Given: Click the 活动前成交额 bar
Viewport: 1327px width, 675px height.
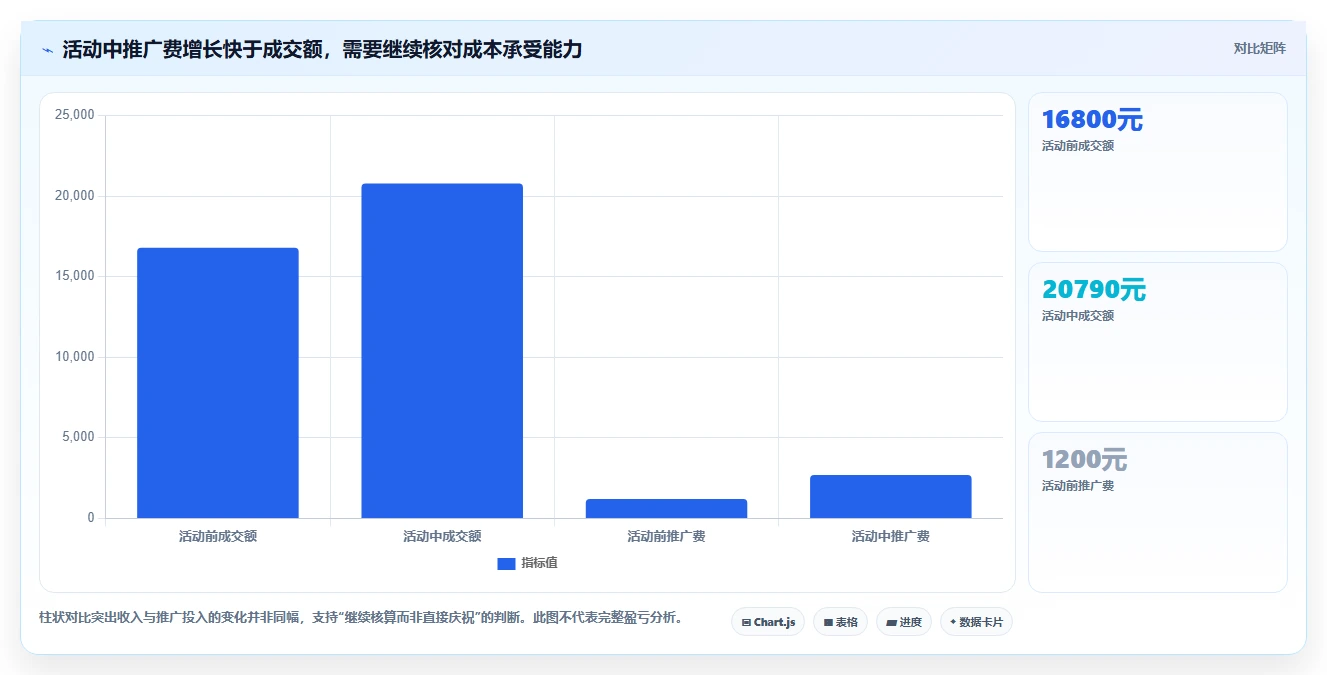Looking at the screenshot, I should pyautogui.click(x=218, y=383).
